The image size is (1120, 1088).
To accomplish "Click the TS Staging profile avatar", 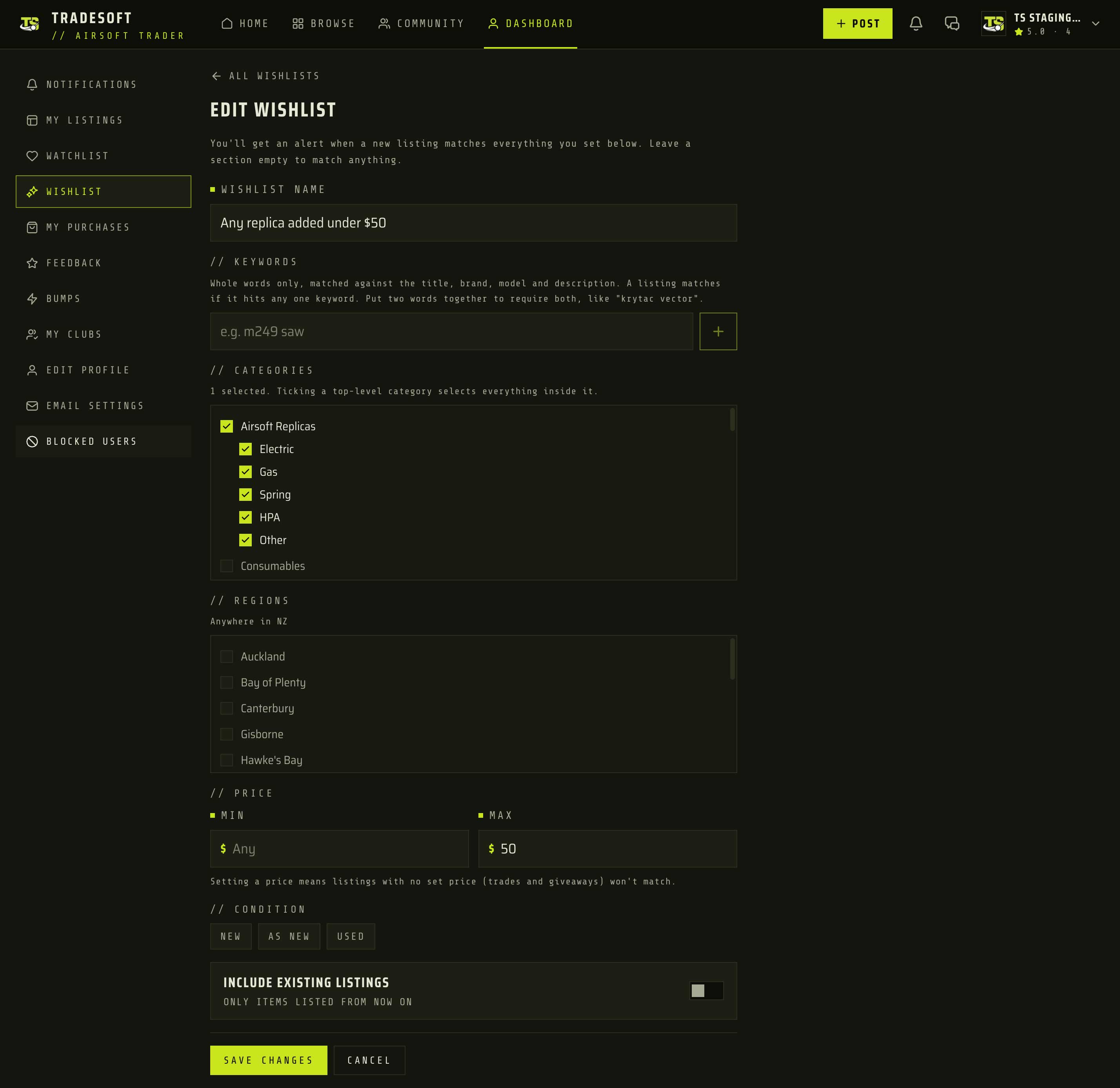I will click(993, 24).
